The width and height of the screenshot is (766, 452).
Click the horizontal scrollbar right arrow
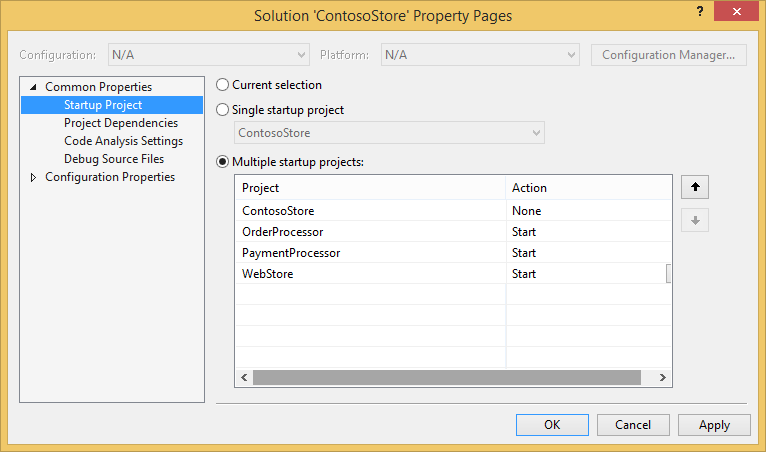point(662,377)
